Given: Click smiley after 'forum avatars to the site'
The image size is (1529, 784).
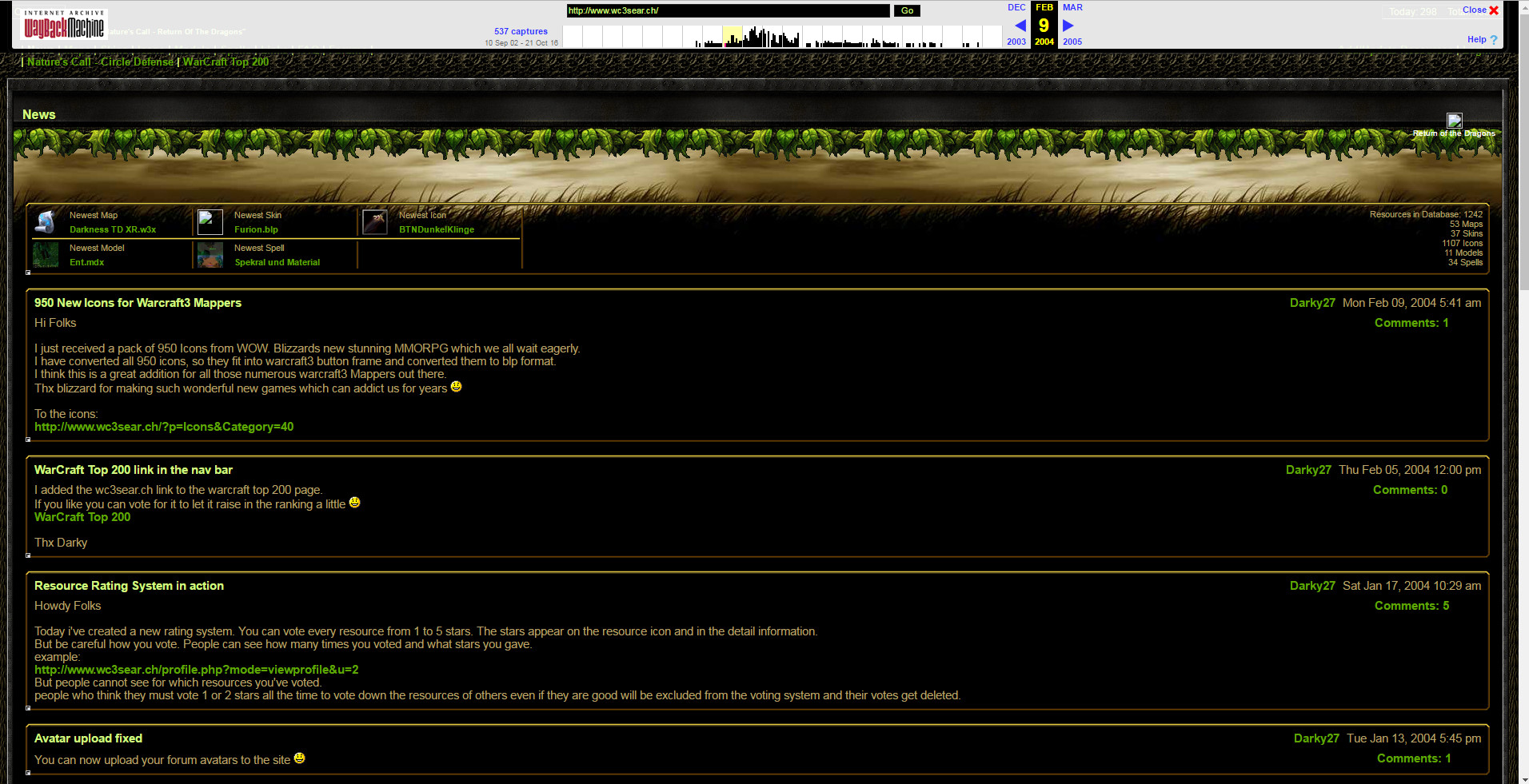Looking at the screenshot, I should 299,758.
